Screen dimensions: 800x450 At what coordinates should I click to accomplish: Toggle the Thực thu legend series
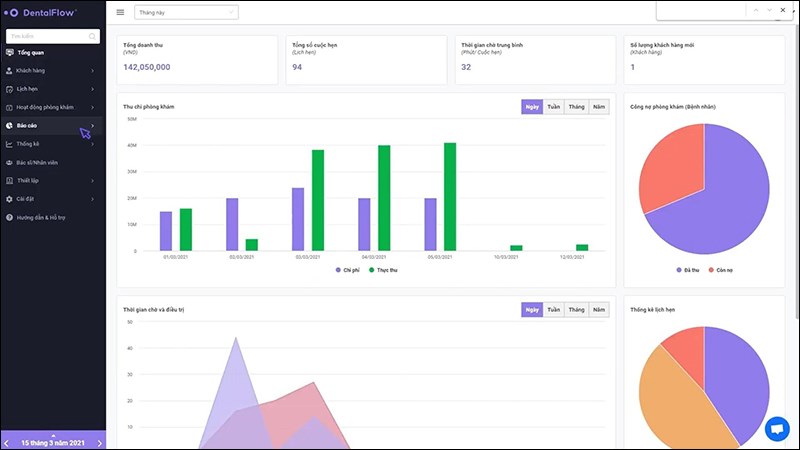click(x=383, y=270)
